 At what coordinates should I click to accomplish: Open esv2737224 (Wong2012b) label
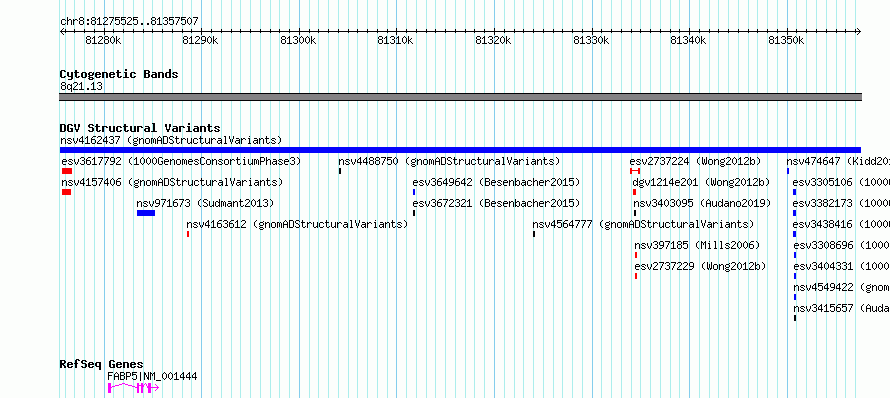pos(695,161)
